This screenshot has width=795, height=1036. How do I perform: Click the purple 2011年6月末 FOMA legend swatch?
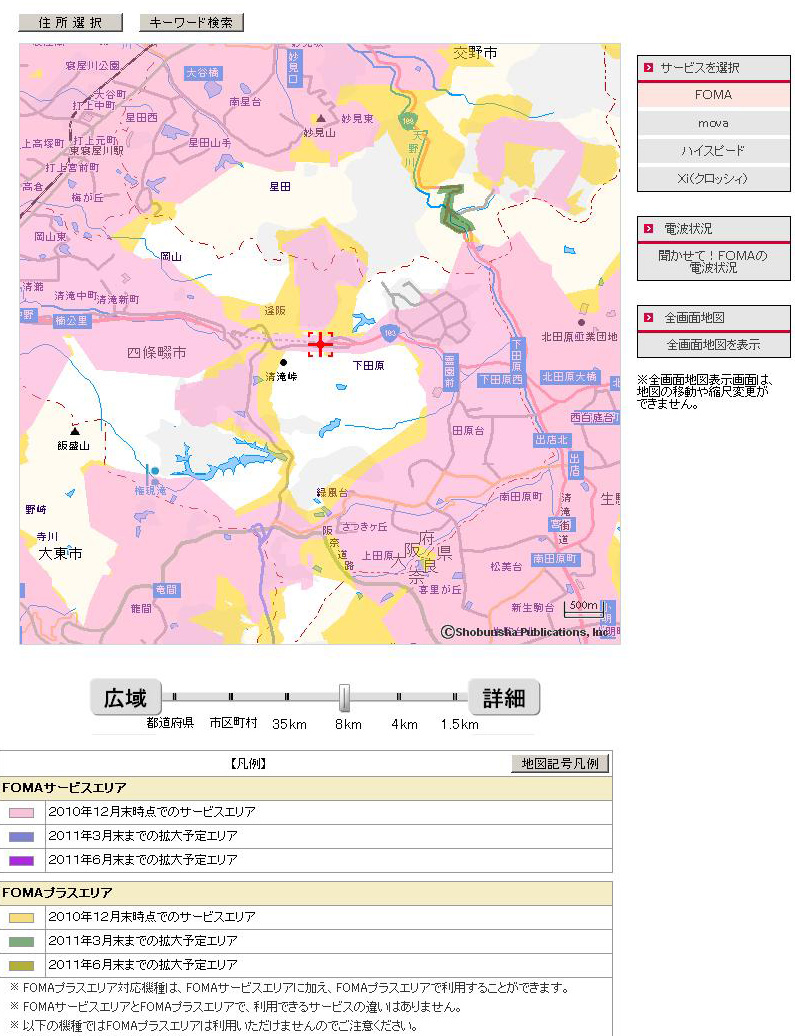(21, 861)
